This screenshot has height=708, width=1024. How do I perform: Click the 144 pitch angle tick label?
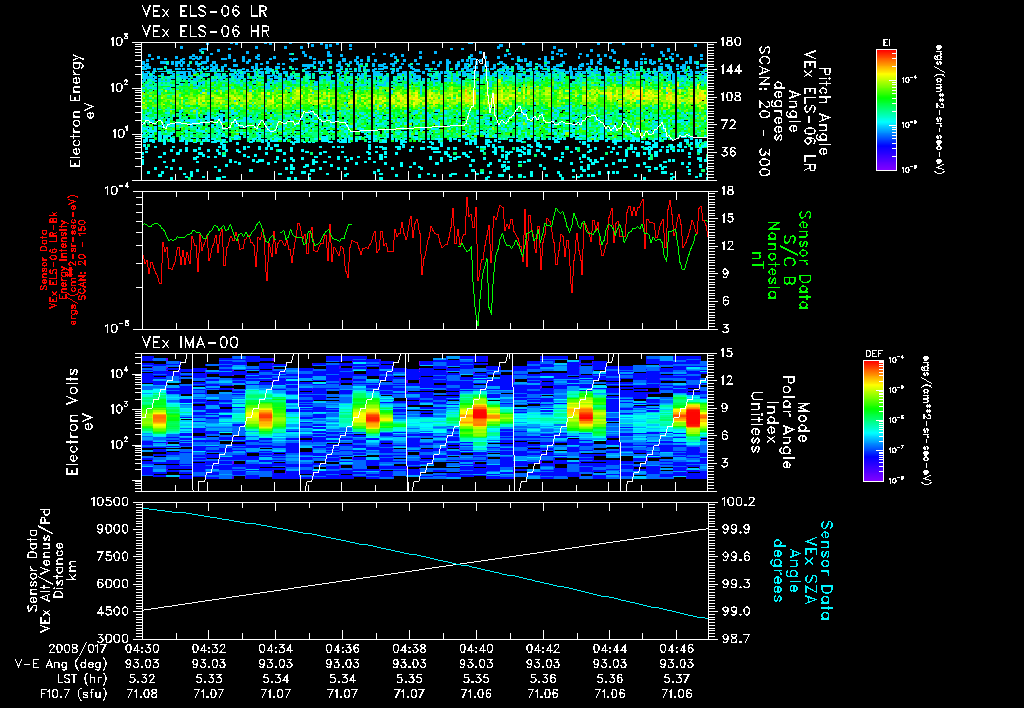tap(730, 69)
